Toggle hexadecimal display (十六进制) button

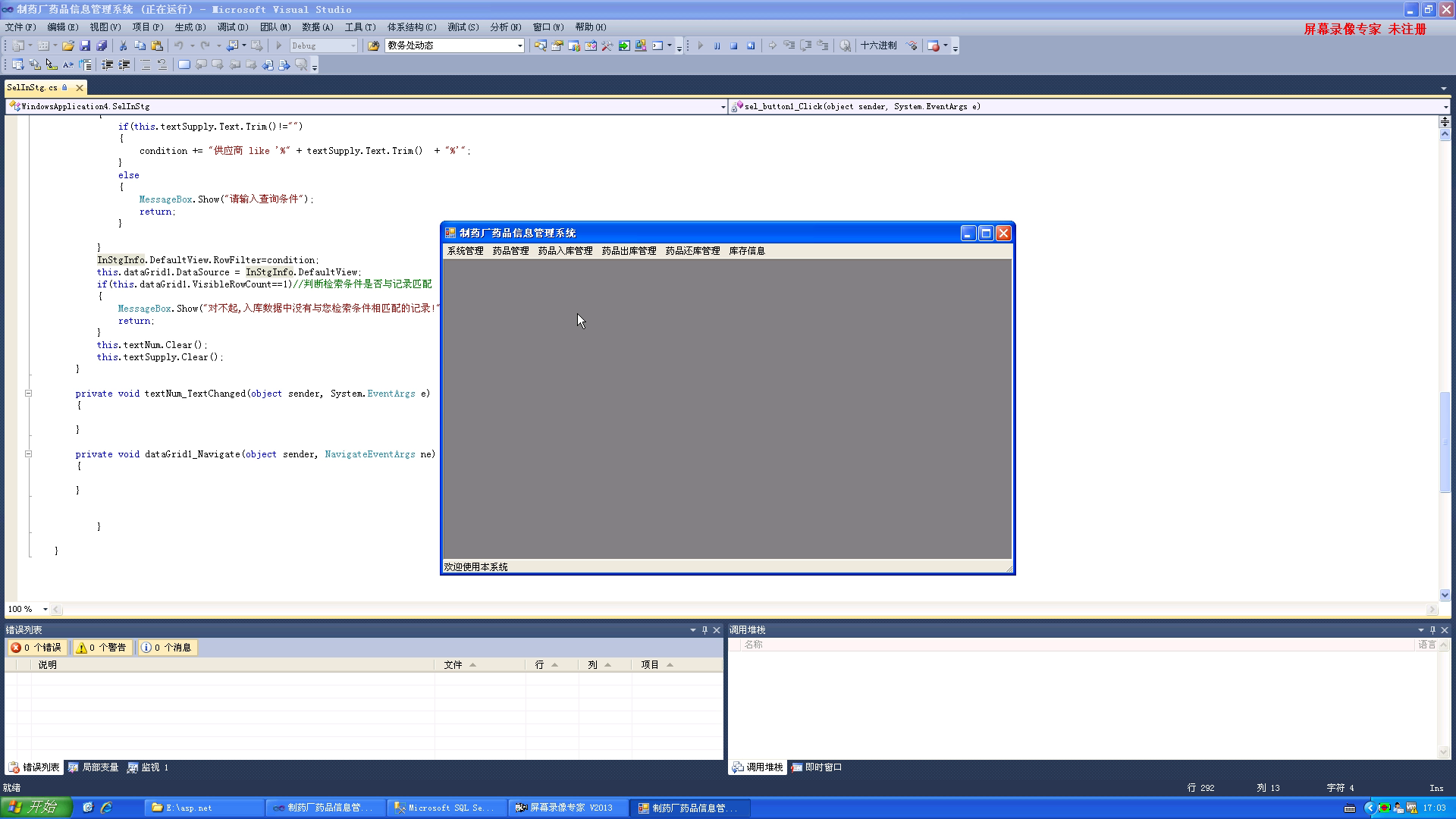(x=878, y=45)
